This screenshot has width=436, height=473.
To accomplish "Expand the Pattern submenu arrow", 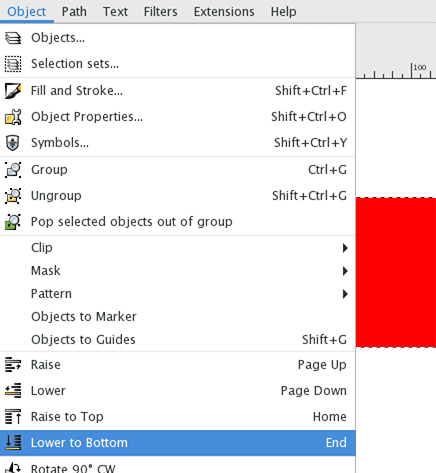I will [345, 294].
